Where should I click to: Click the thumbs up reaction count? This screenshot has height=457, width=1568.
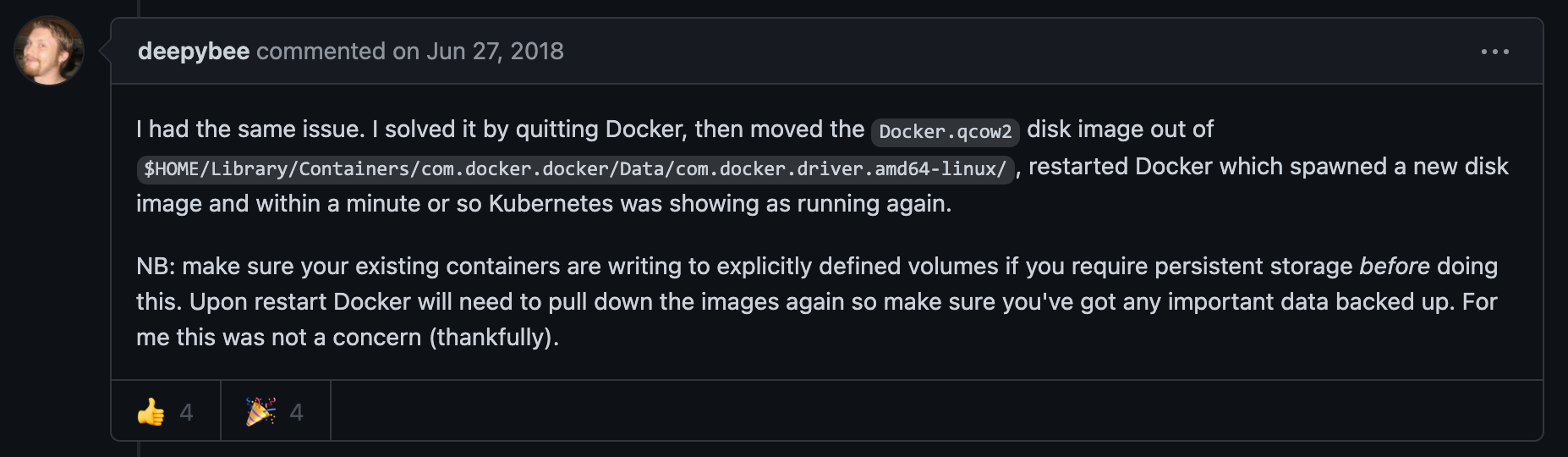click(187, 412)
